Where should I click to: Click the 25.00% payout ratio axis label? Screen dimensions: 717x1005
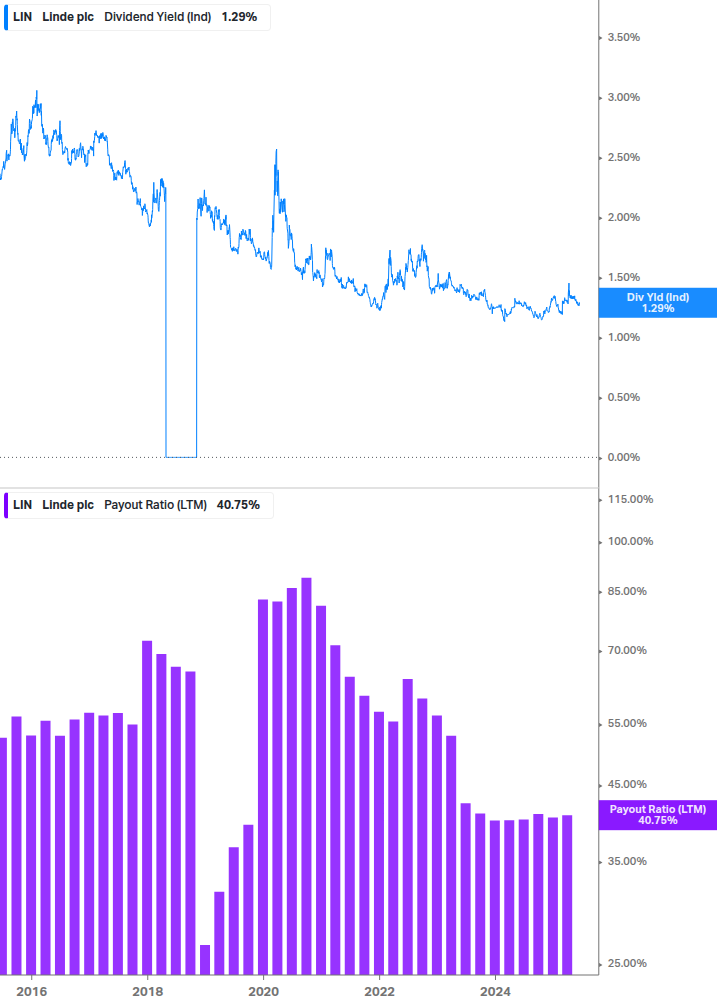pyautogui.click(x=627, y=963)
